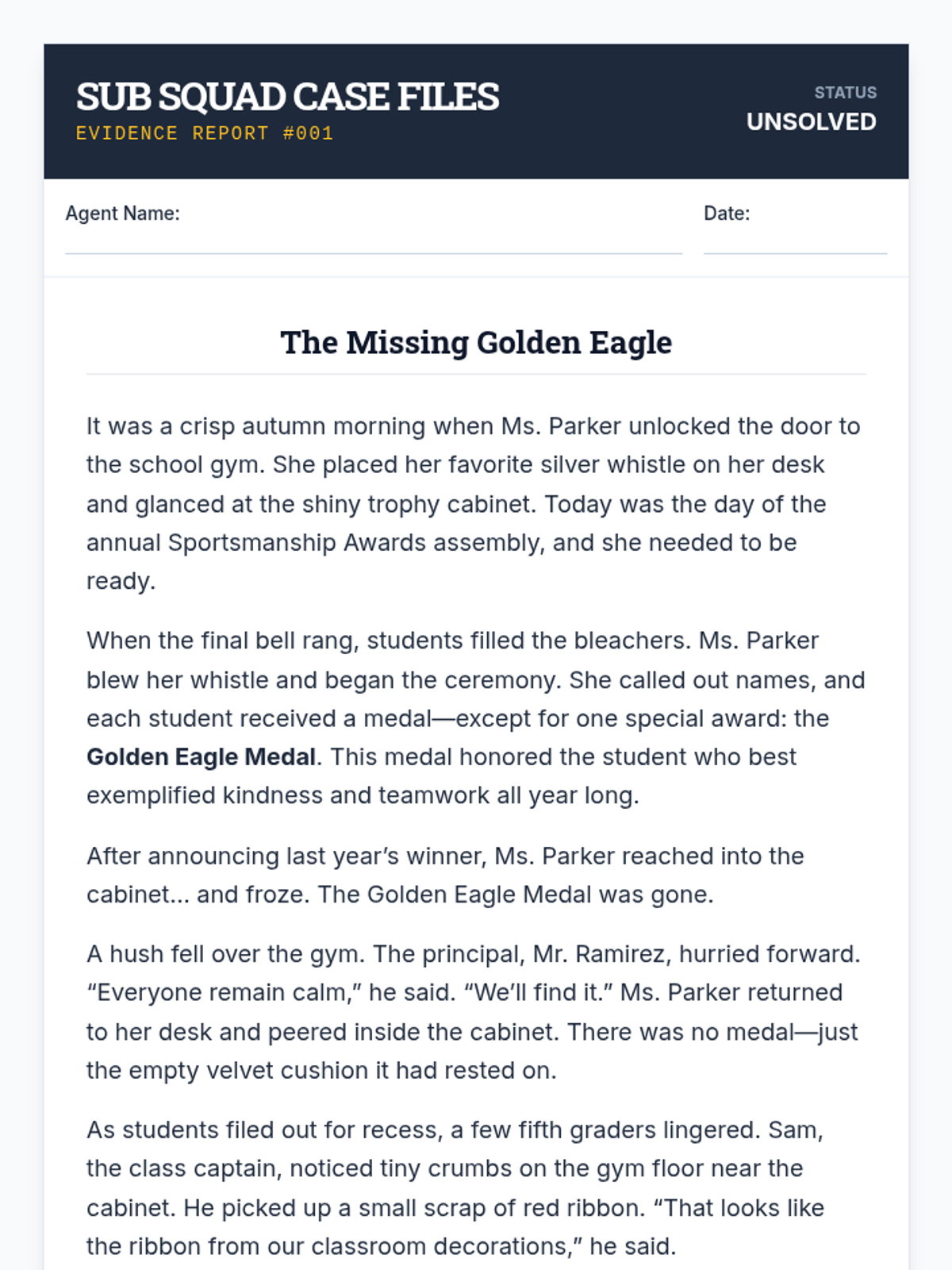Click the Date label

727,214
